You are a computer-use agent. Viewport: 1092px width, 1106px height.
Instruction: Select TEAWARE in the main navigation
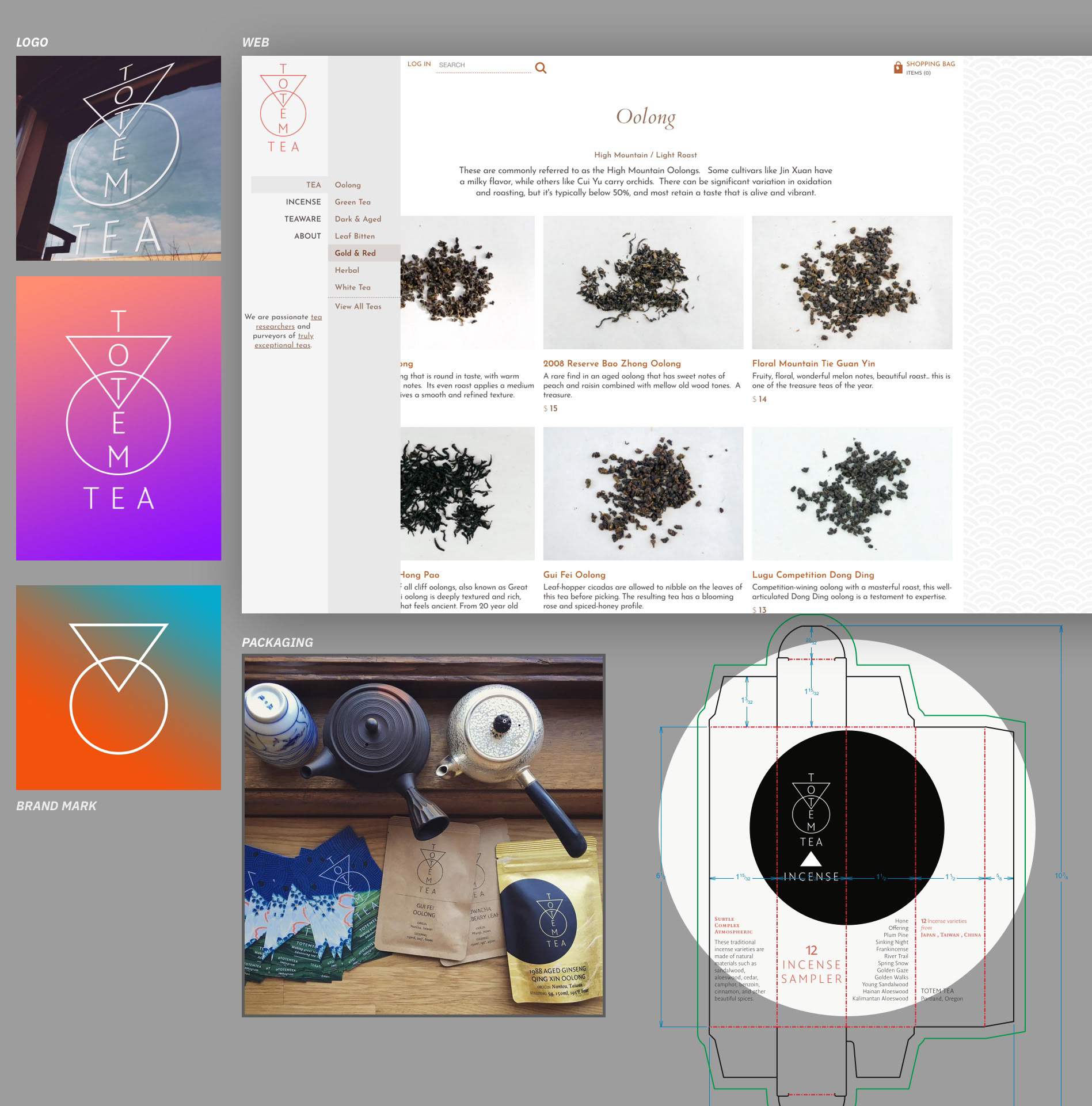303,219
